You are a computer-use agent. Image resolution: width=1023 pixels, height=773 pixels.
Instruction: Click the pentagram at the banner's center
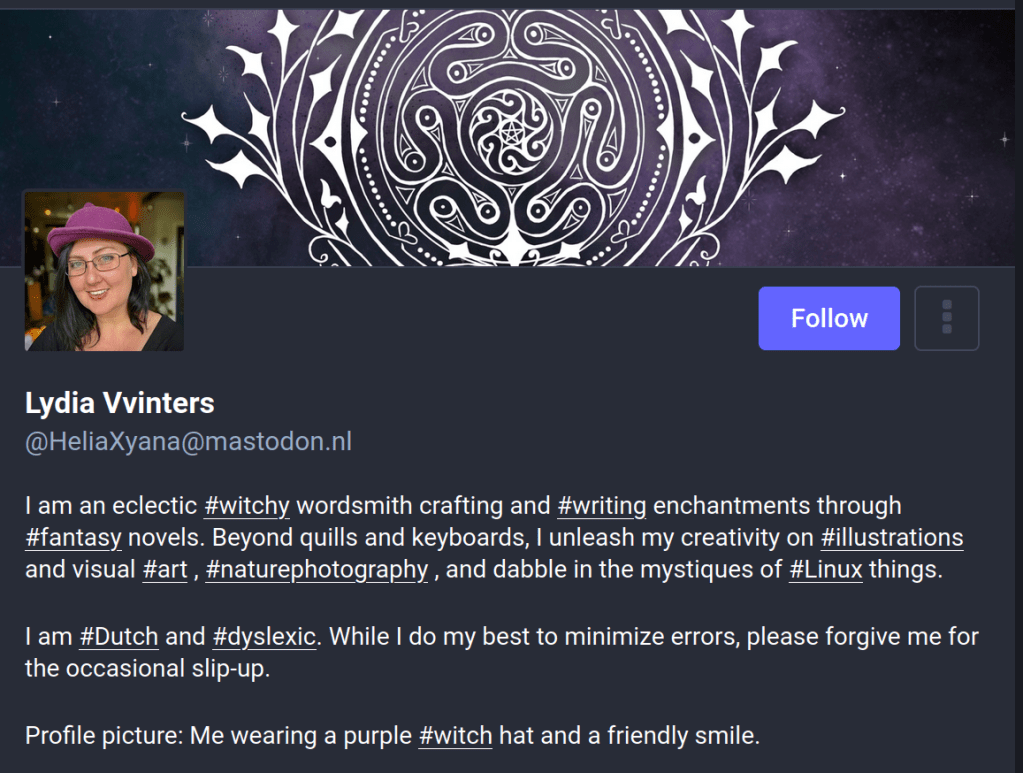point(511,130)
